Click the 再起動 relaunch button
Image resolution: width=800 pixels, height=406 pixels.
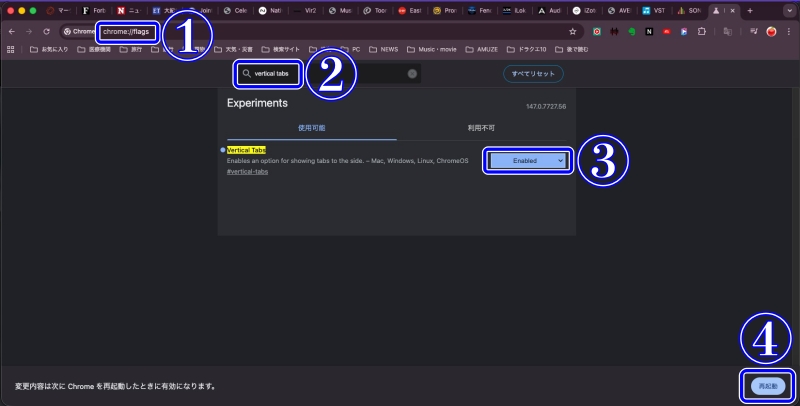click(x=767, y=385)
